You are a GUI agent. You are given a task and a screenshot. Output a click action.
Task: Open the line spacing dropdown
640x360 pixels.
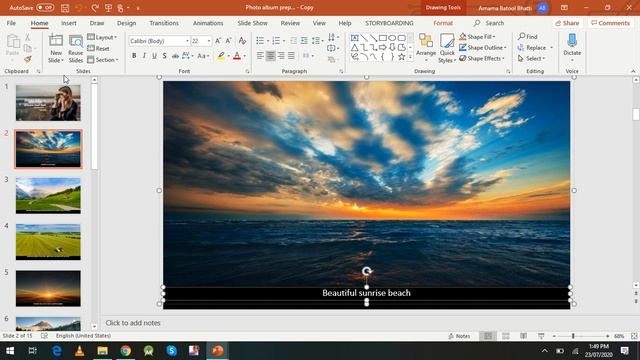[316, 40]
